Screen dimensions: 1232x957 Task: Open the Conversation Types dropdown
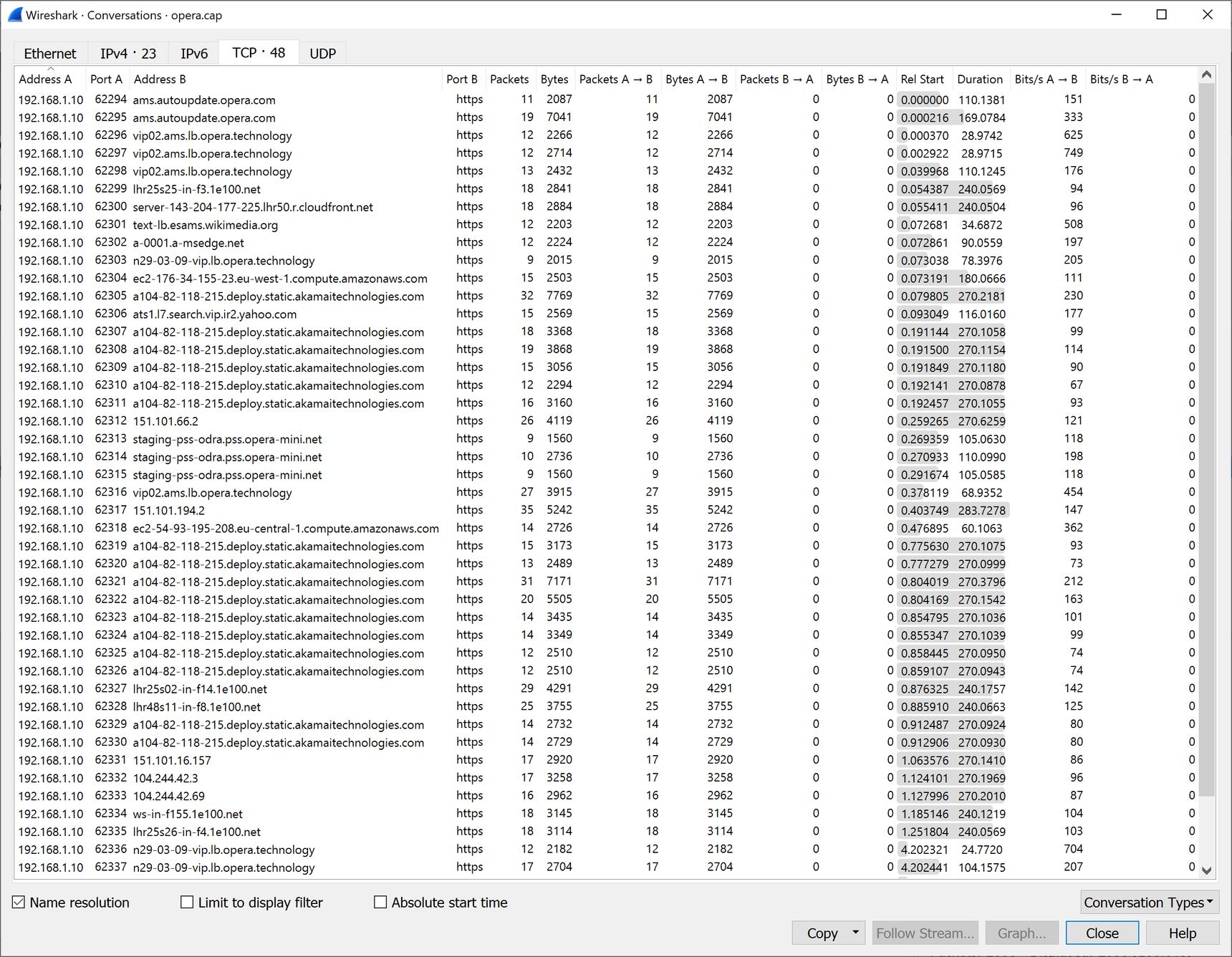pos(1150,903)
